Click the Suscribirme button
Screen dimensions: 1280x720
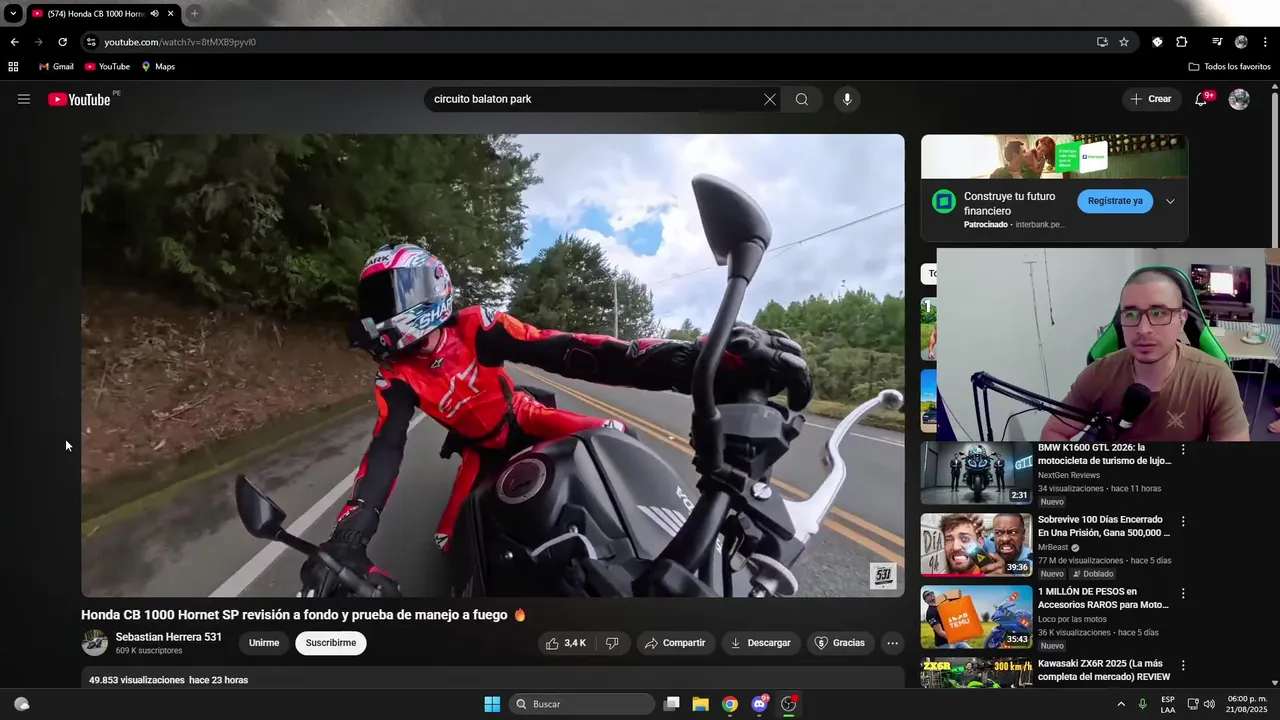pos(331,643)
